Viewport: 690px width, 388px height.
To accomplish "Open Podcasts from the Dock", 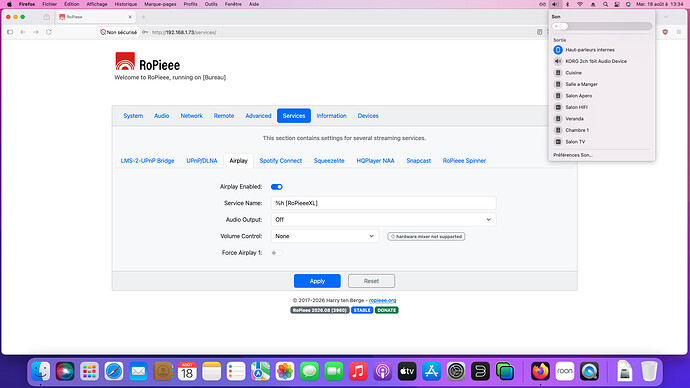I will tap(382, 371).
